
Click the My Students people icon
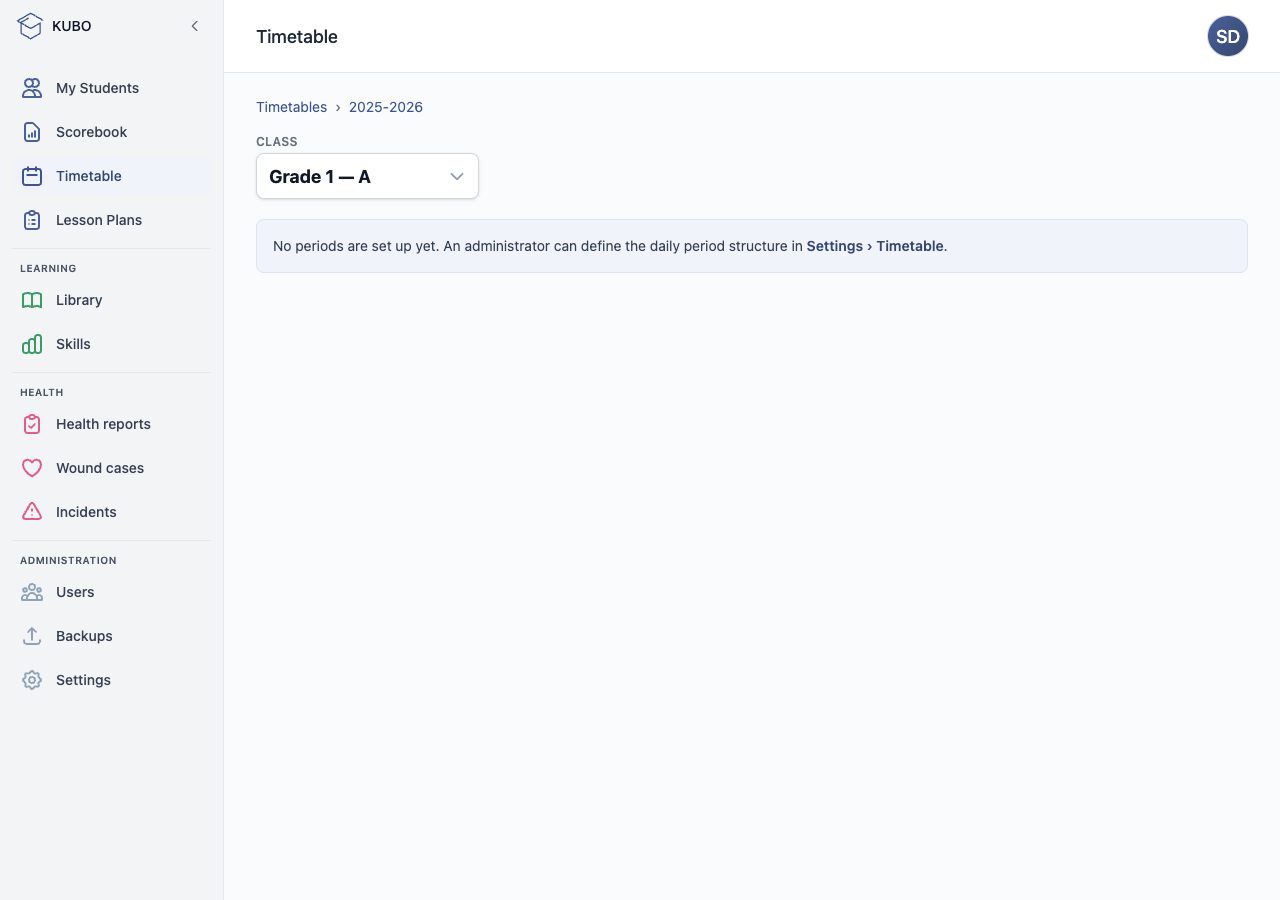pos(32,88)
